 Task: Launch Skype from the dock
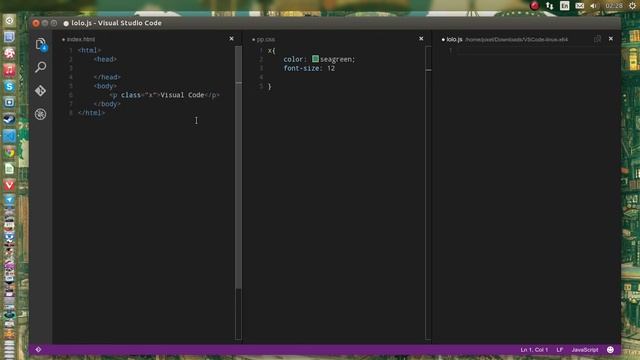coord(9,86)
